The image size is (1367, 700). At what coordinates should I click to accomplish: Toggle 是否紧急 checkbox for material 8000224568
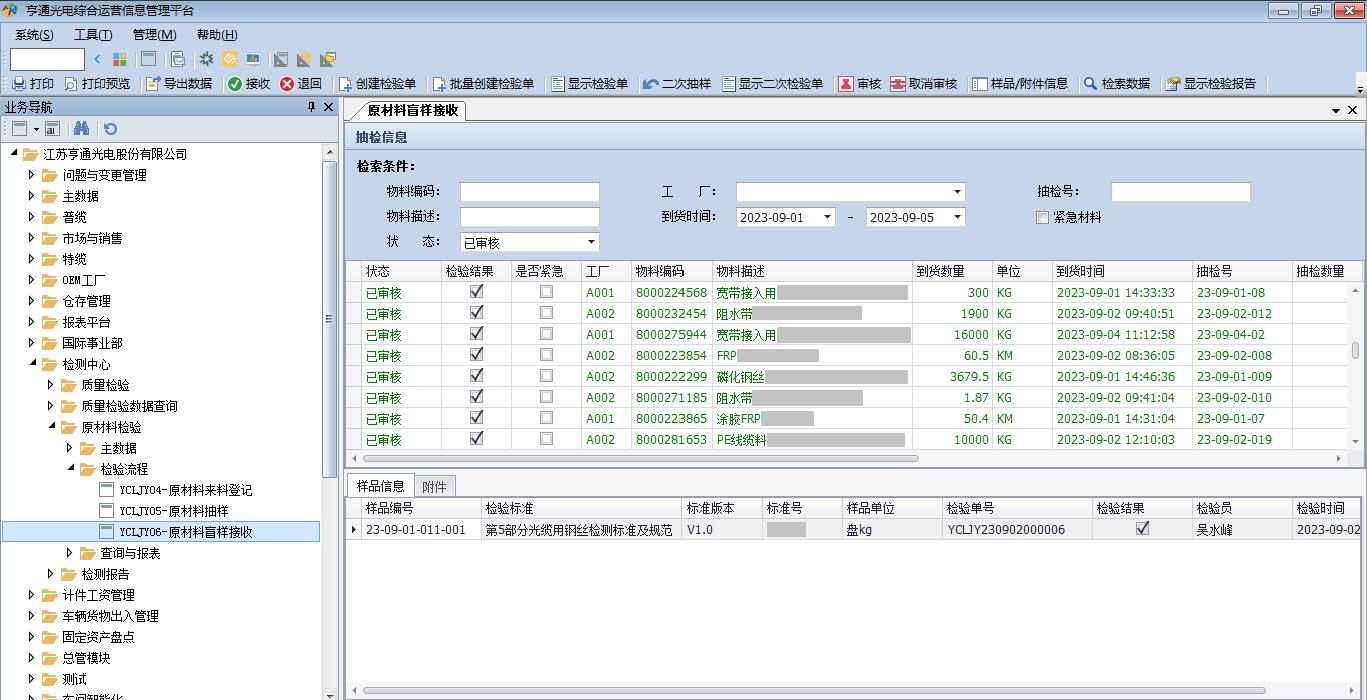coord(546,293)
